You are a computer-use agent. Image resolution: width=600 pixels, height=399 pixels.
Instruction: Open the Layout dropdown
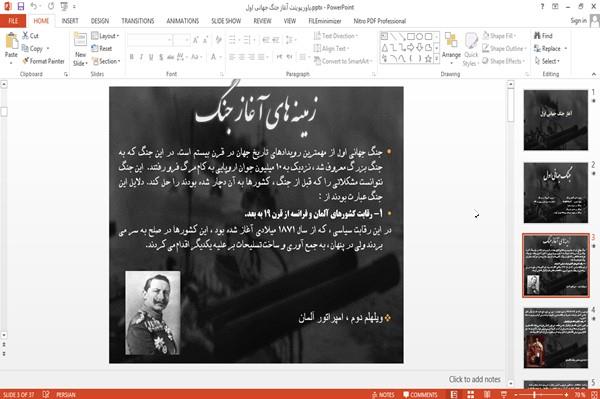105,36
